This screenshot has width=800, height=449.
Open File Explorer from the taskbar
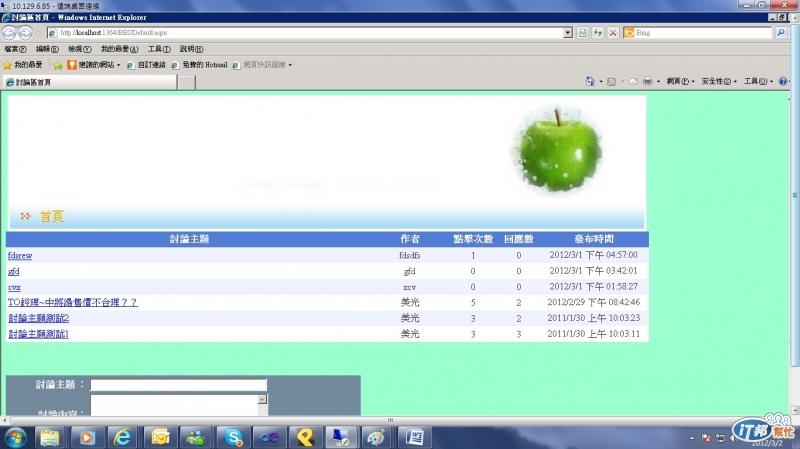[x=49, y=437]
